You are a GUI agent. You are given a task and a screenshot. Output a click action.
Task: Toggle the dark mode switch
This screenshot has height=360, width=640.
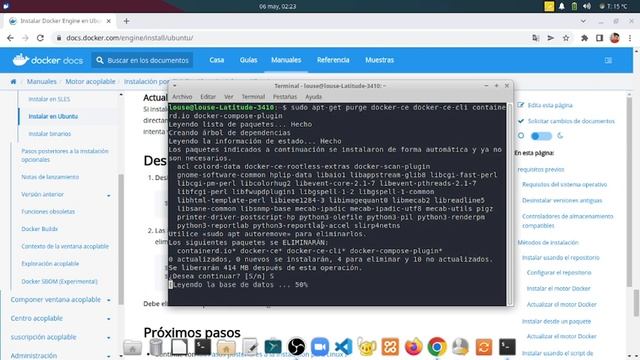click(541, 136)
